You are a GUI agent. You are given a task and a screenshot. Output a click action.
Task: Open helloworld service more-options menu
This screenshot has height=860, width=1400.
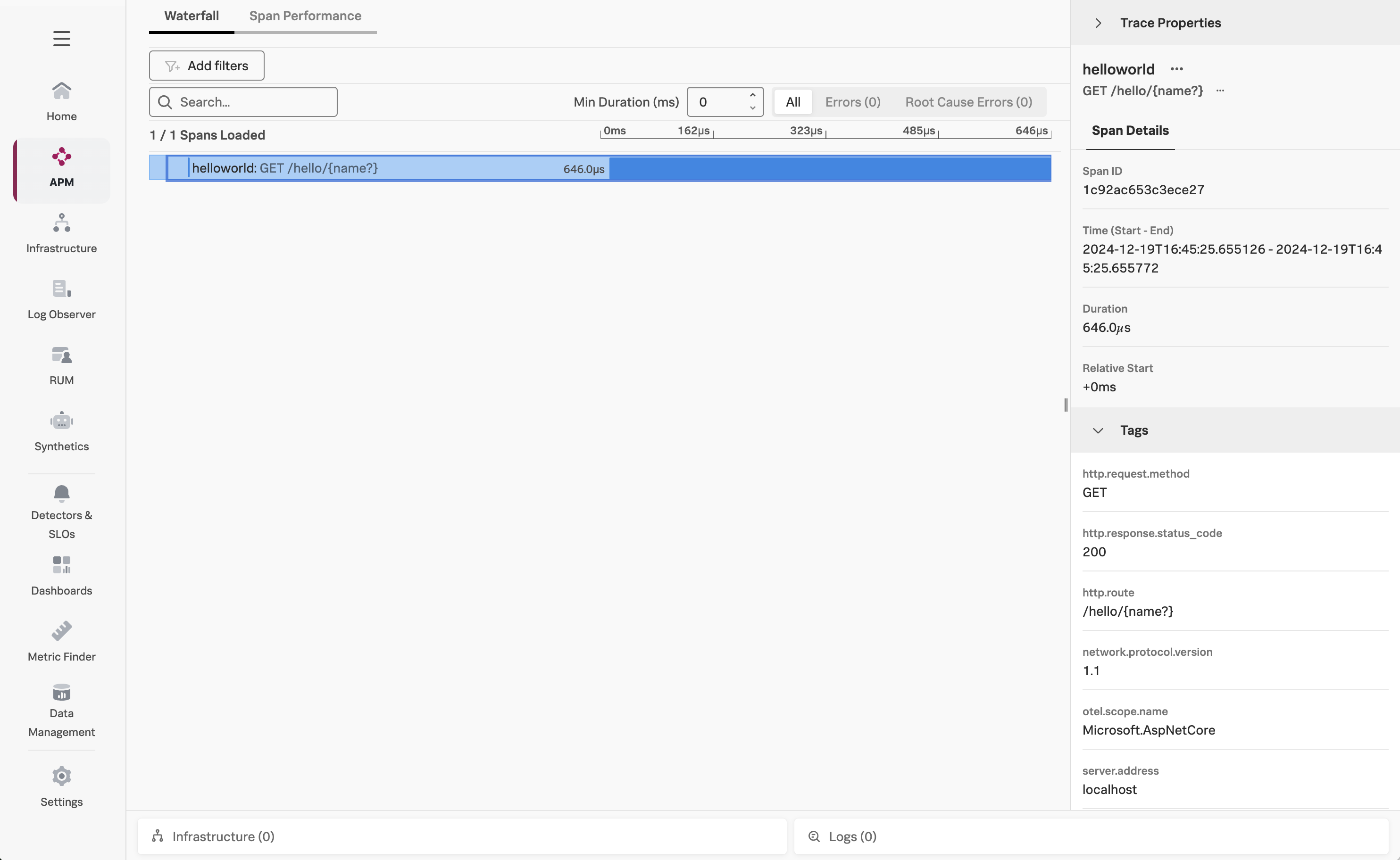[1176, 69]
